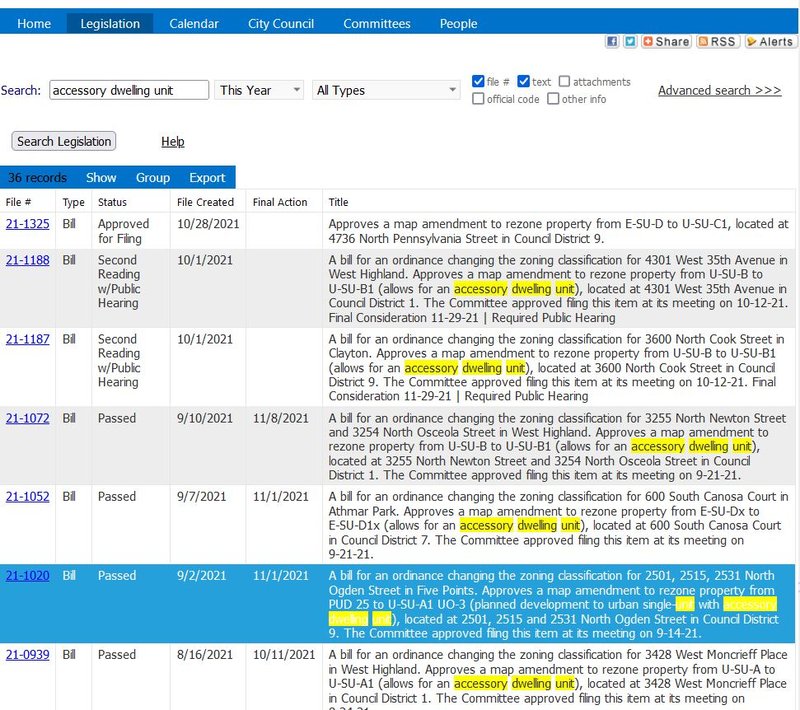Open the RSS feed
This screenshot has height=710, width=800.
pos(717,42)
